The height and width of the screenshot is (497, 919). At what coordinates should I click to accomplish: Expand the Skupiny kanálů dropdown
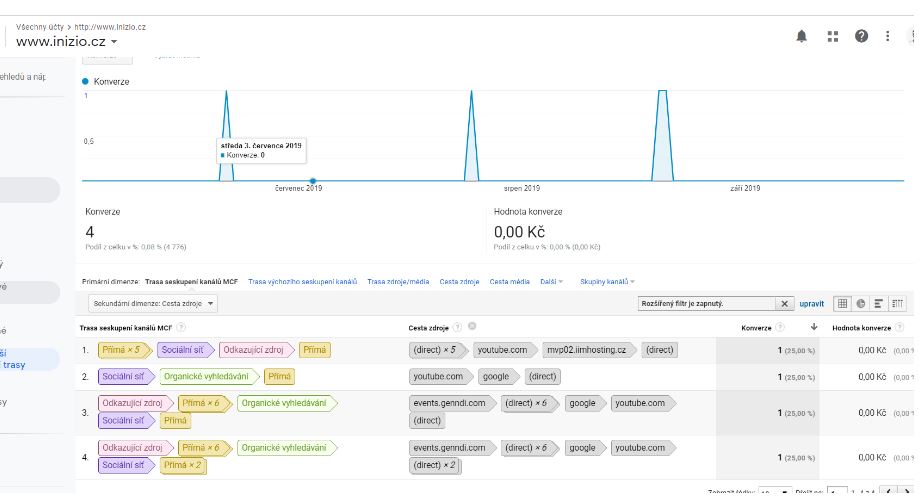point(607,282)
